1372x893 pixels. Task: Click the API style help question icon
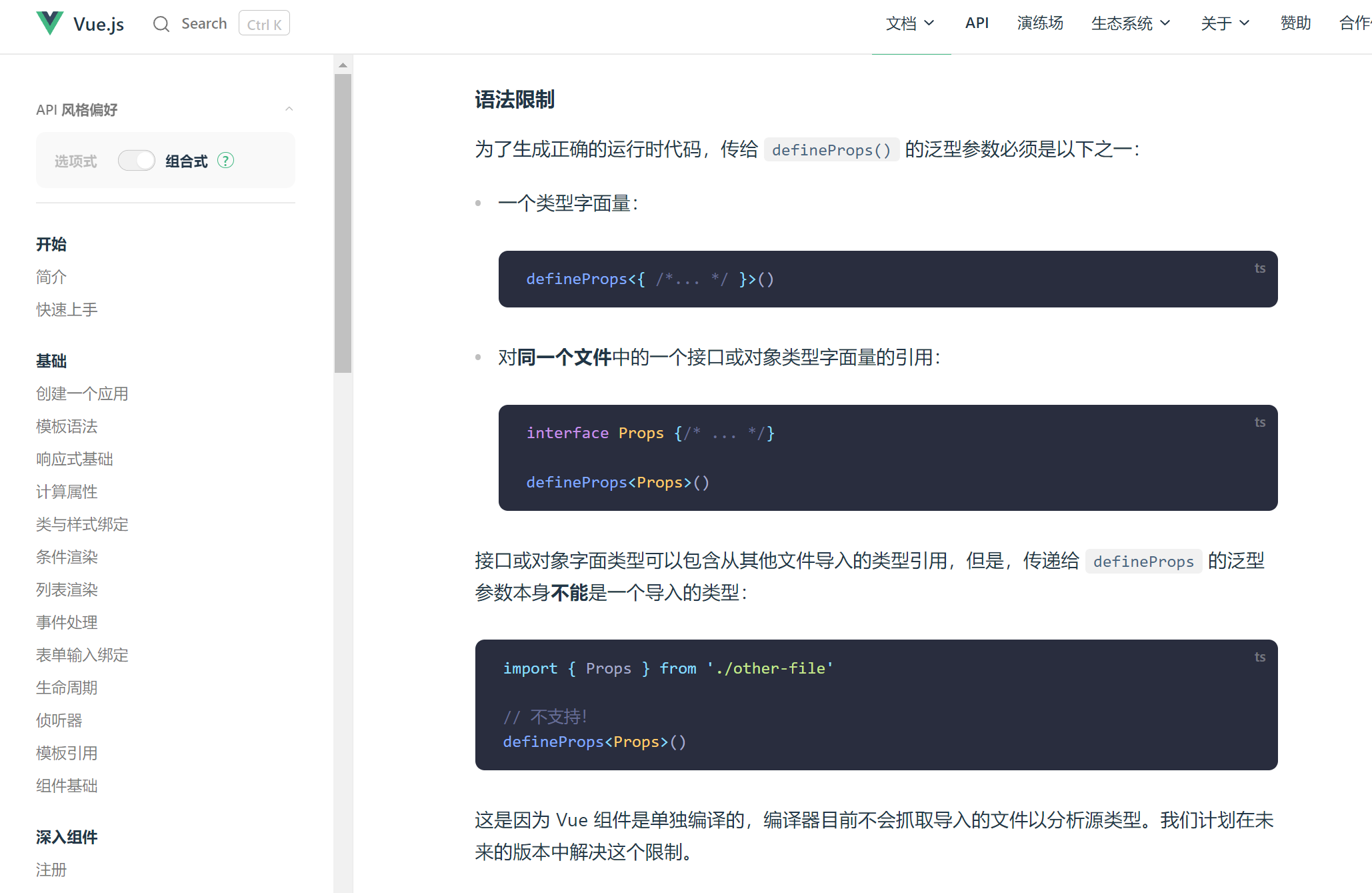[x=226, y=161]
